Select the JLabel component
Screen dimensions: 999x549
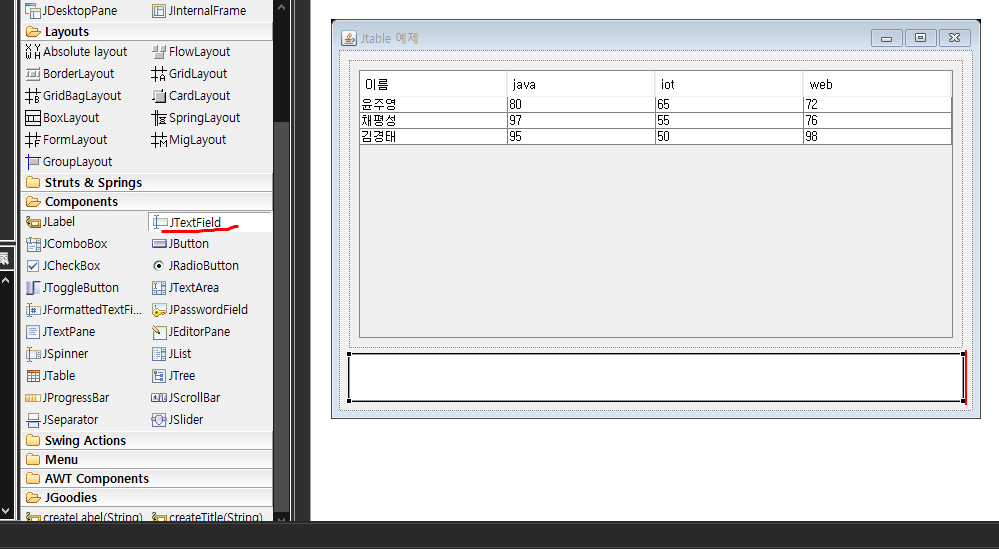click(50, 222)
